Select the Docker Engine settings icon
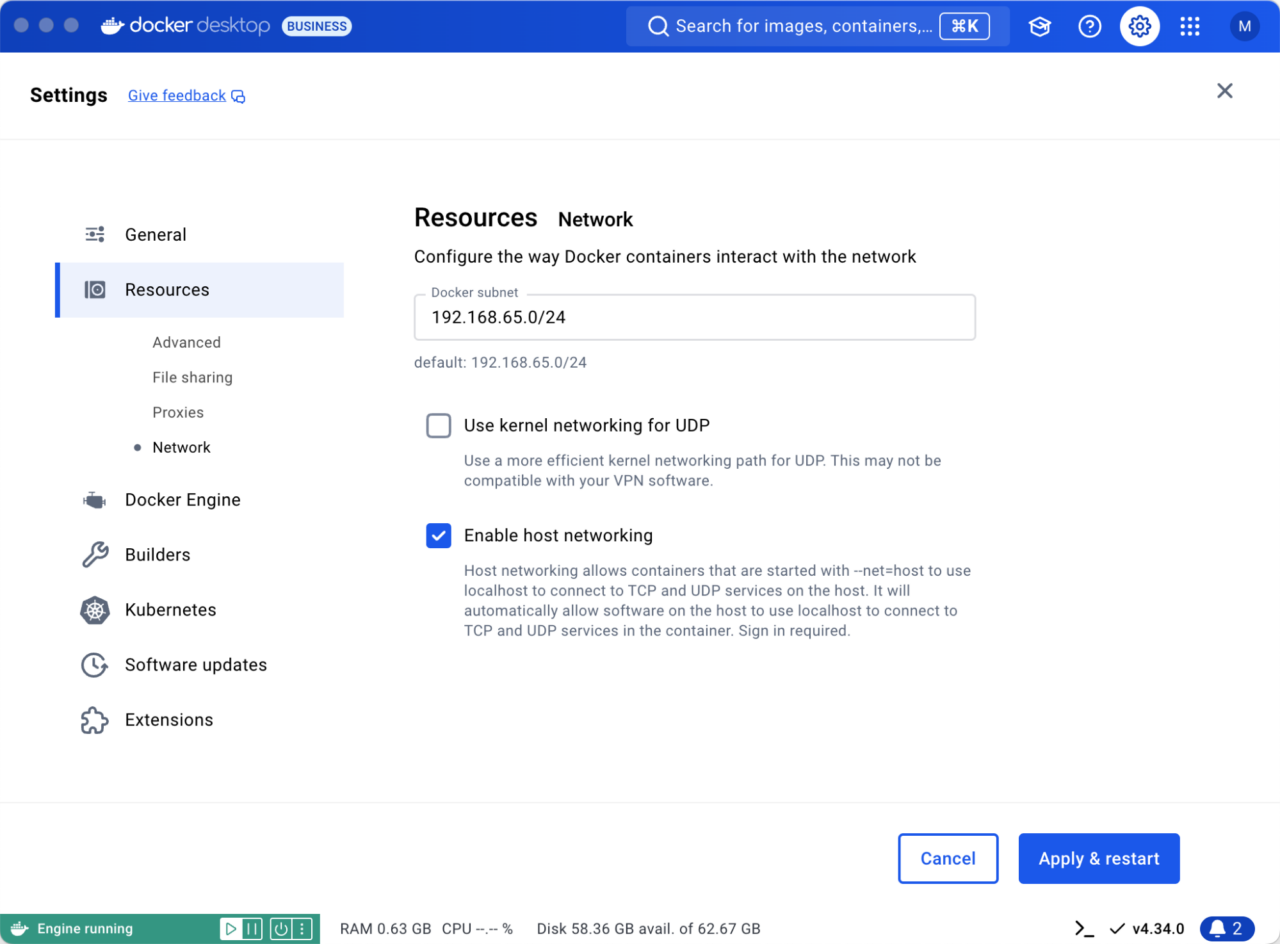This screenshot has height=944, width=1280. (93, 499)
